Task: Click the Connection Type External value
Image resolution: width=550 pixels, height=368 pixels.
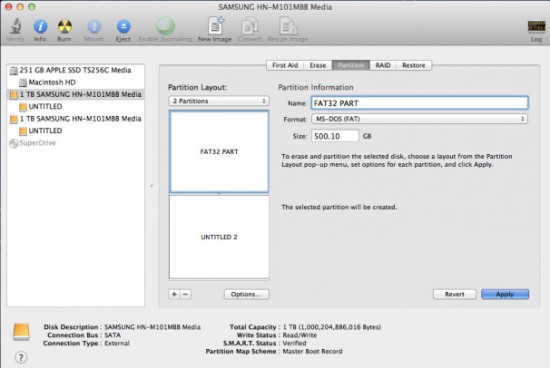Action: pyautogui.click(x=117, y=343)
